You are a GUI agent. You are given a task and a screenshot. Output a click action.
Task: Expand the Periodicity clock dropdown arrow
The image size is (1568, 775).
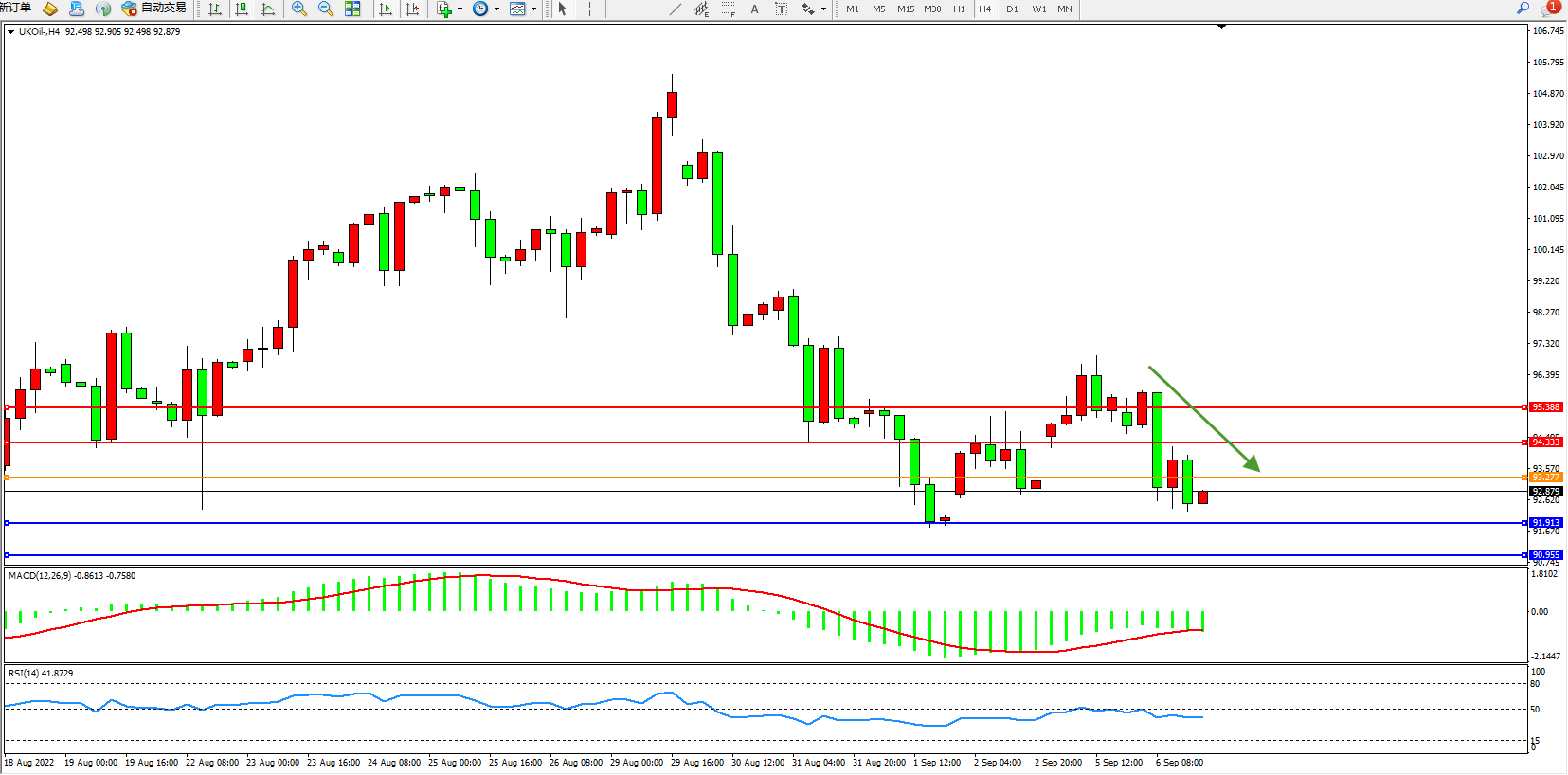(497, 9)
